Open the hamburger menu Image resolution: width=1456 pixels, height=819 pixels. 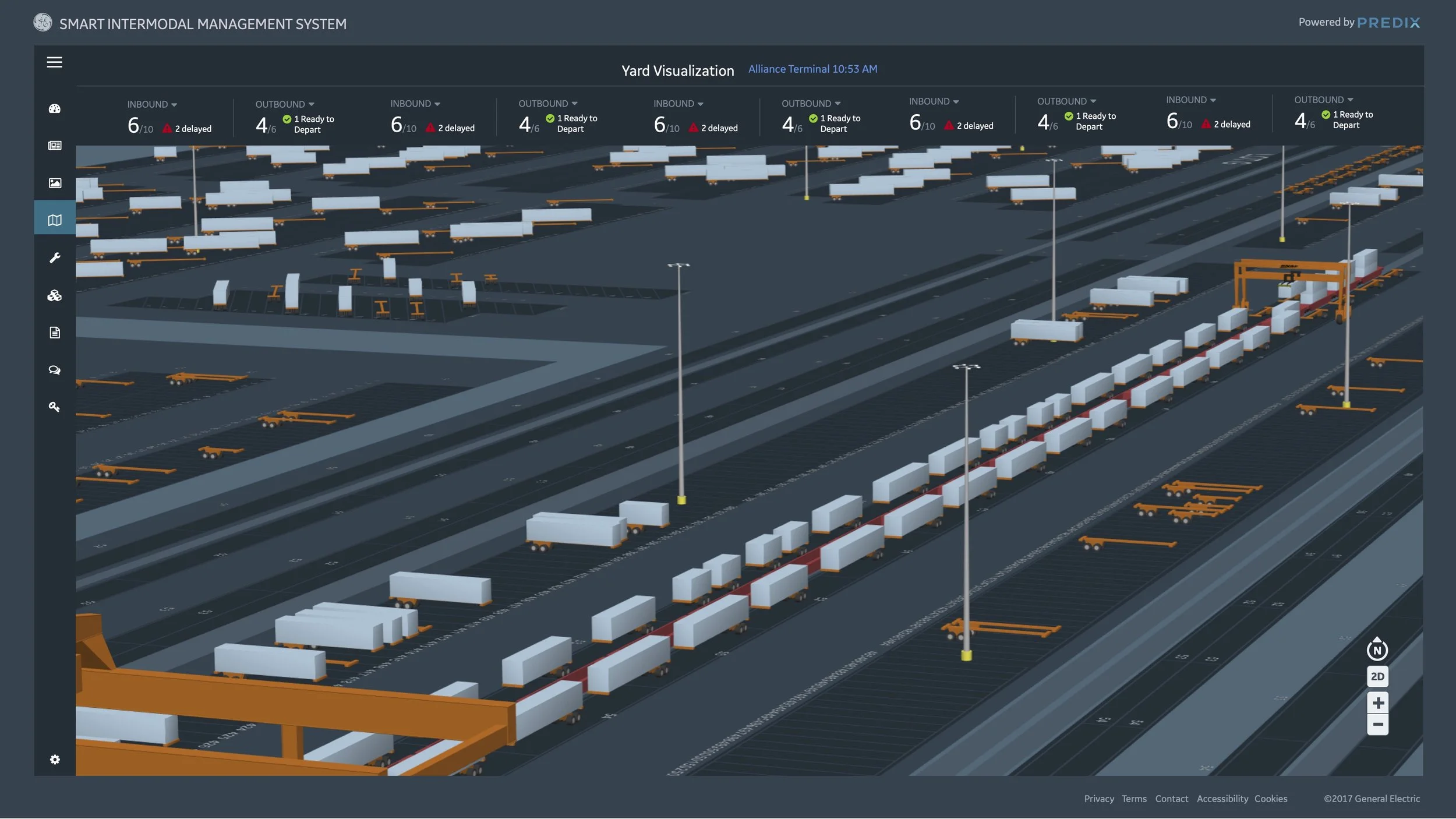click(55, 62)
